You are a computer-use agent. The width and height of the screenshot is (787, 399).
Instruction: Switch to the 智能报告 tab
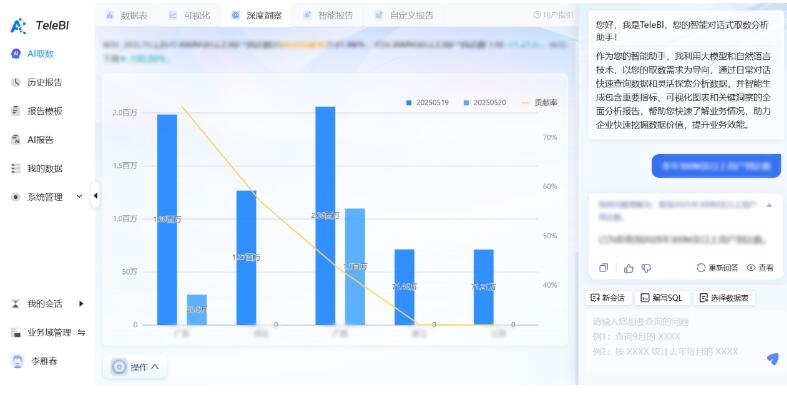328,15
